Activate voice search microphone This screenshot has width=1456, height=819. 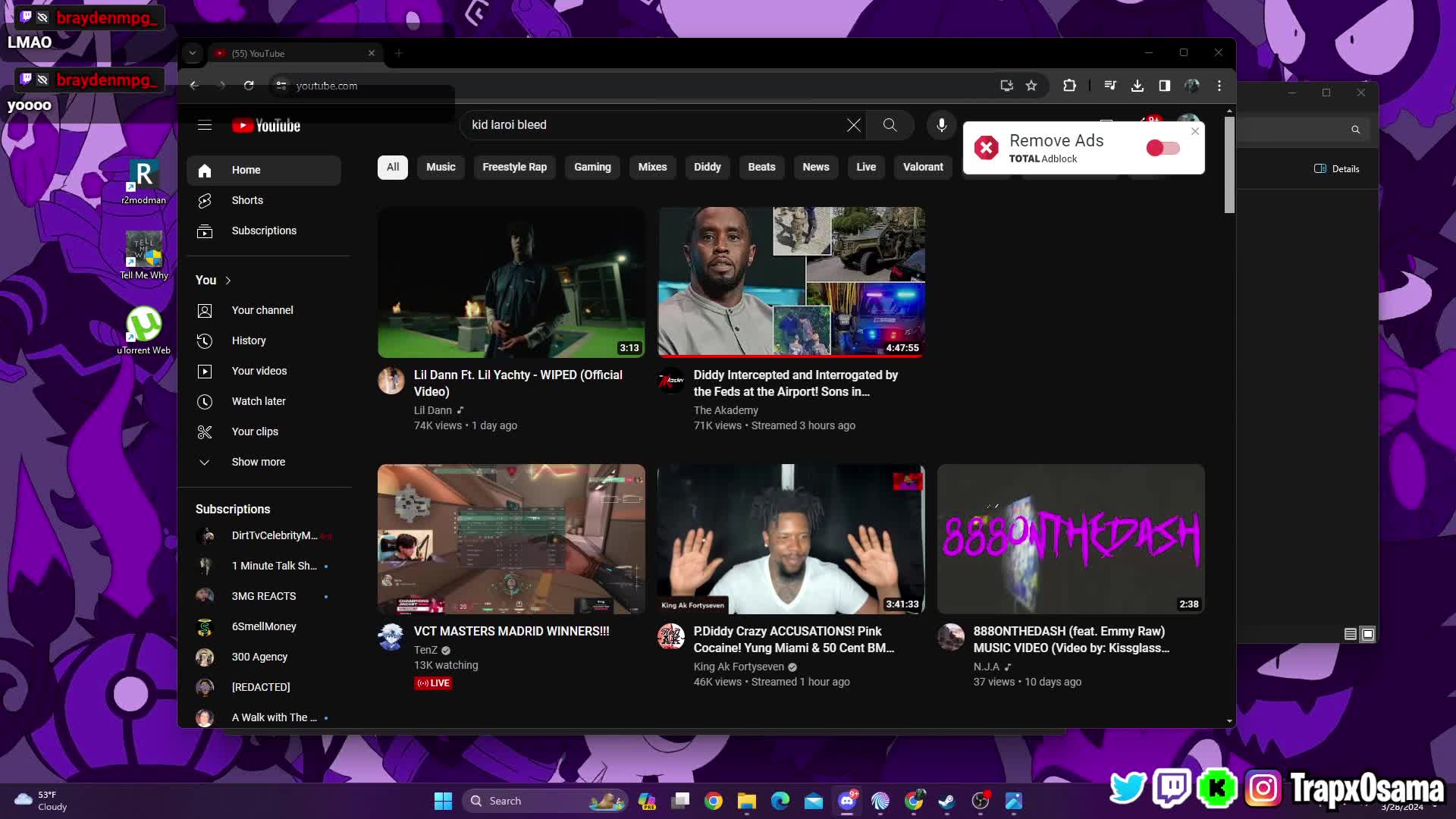[x=942, y=125]
